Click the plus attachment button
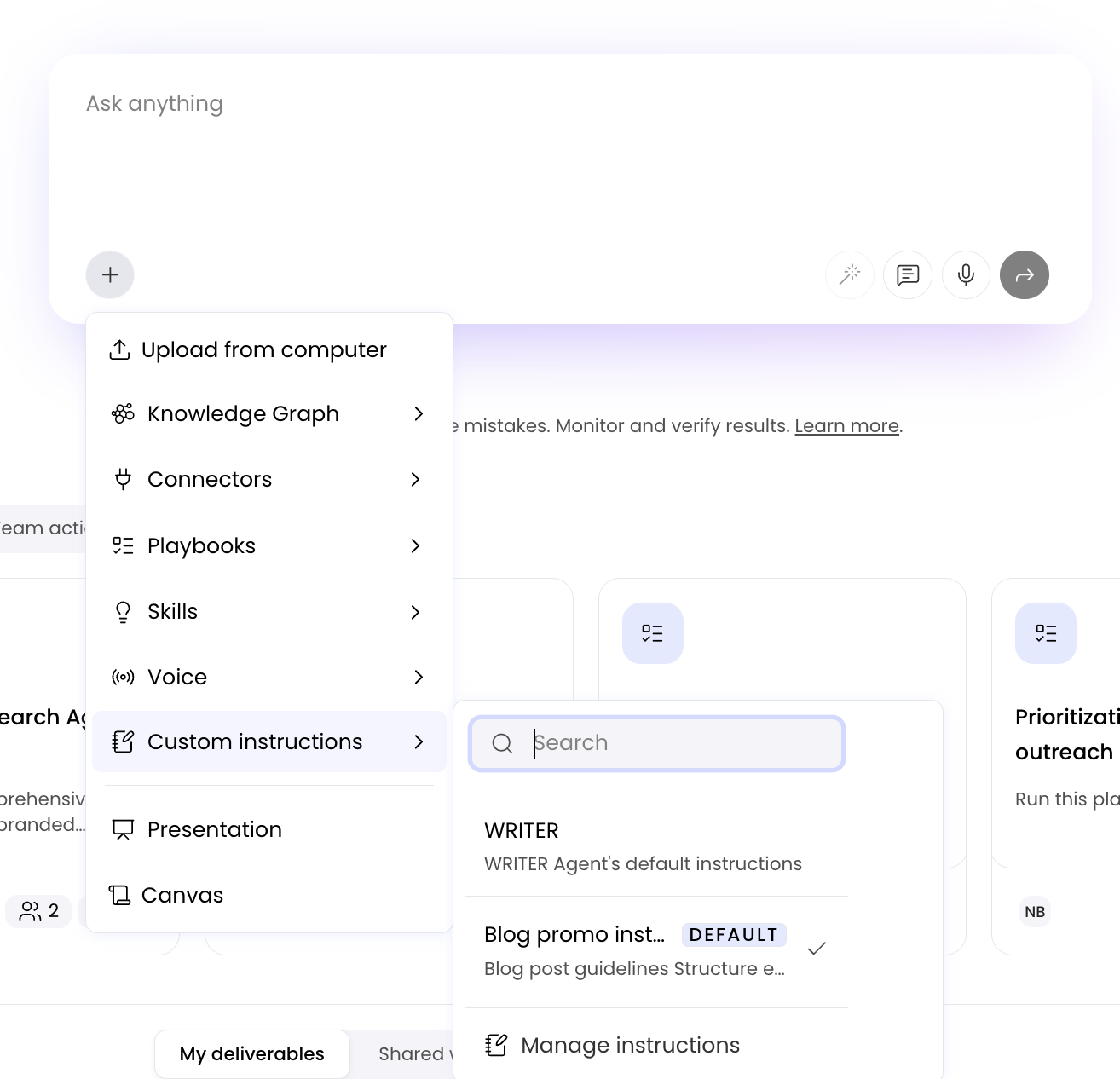1120x1079 pixels. pos(110,274)
